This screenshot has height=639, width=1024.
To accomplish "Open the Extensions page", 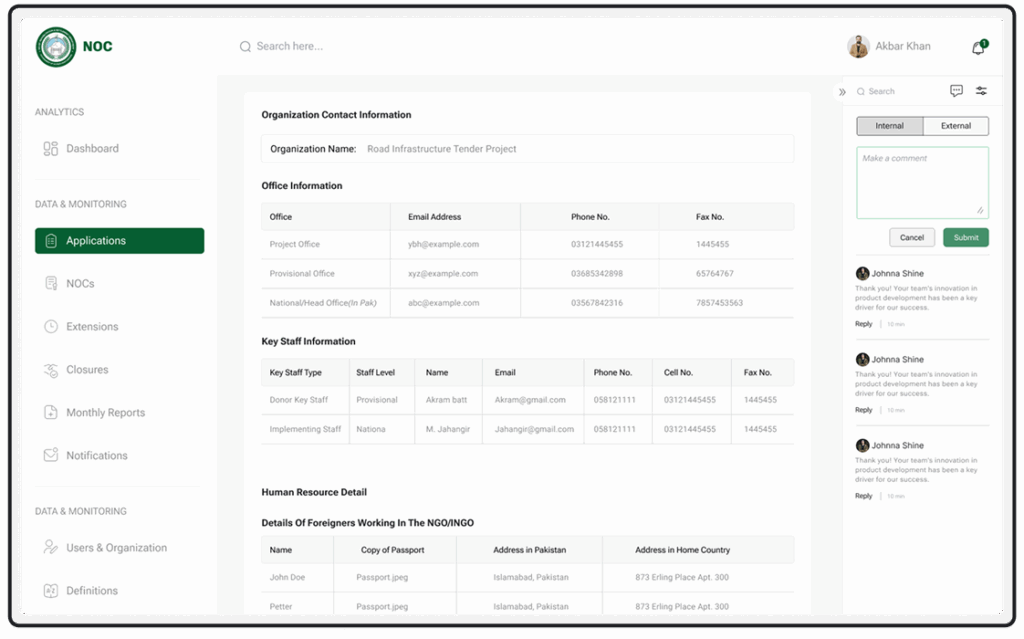I will coord(92,327).
